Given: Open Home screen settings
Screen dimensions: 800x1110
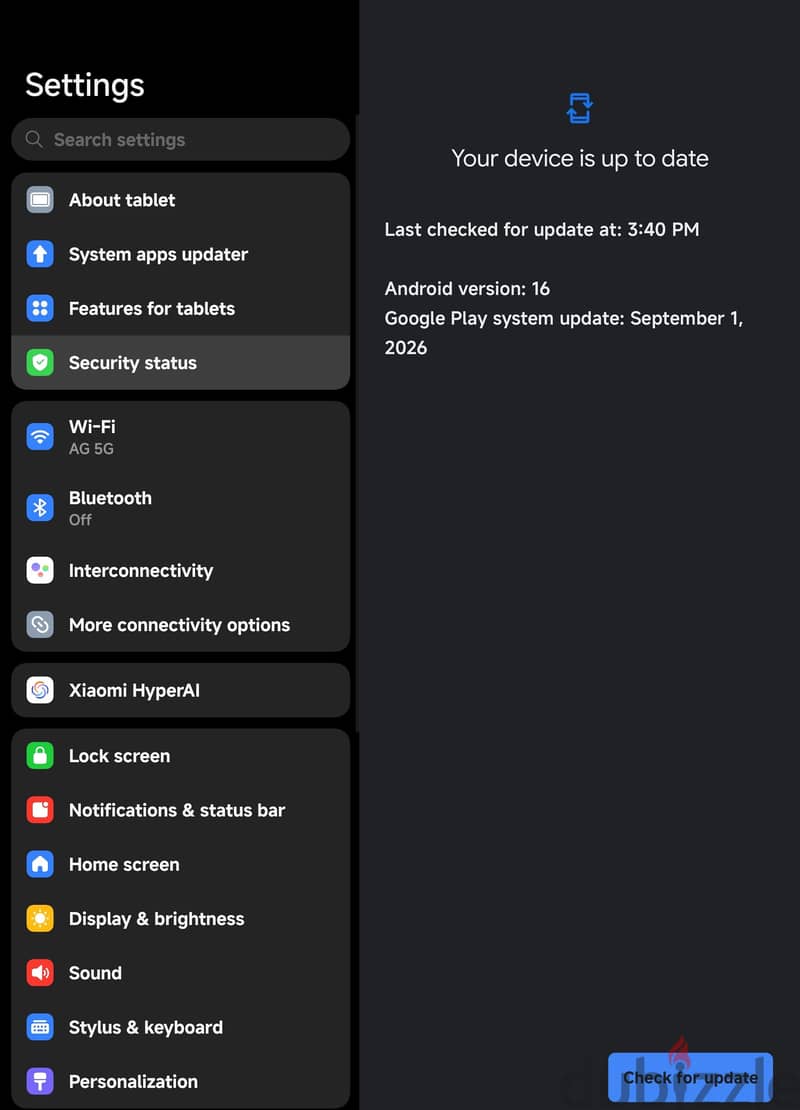Looking at the screenshot, I should [x=181, y=864].
